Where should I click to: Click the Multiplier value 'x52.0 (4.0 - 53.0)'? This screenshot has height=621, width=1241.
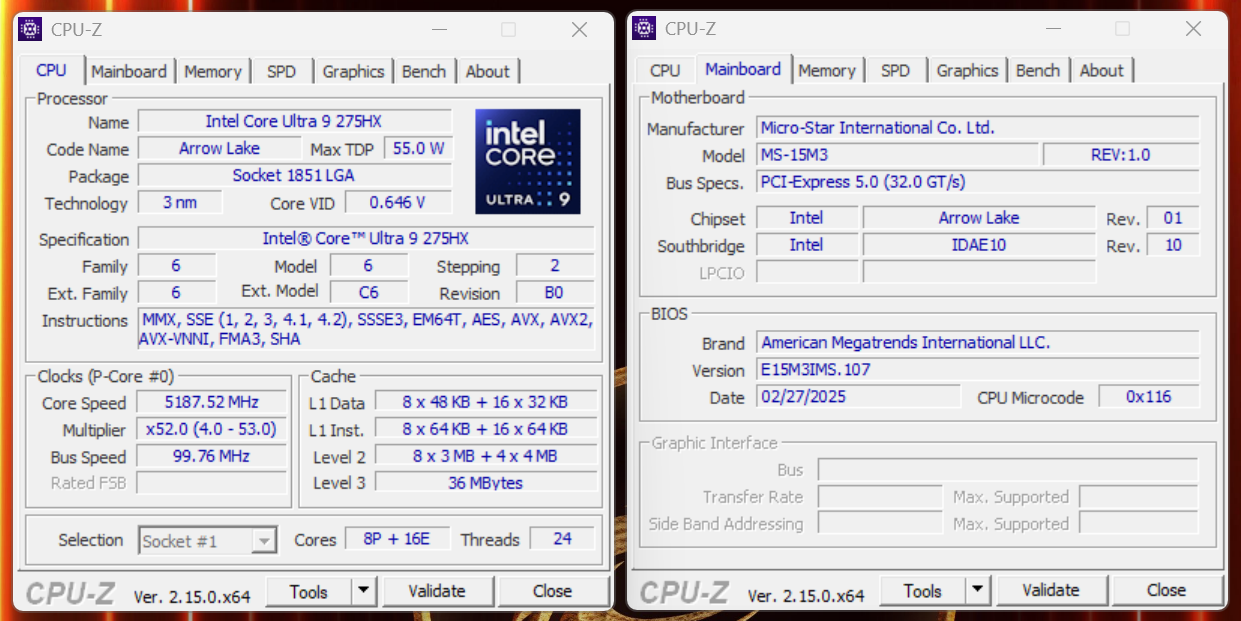point(212,429)
